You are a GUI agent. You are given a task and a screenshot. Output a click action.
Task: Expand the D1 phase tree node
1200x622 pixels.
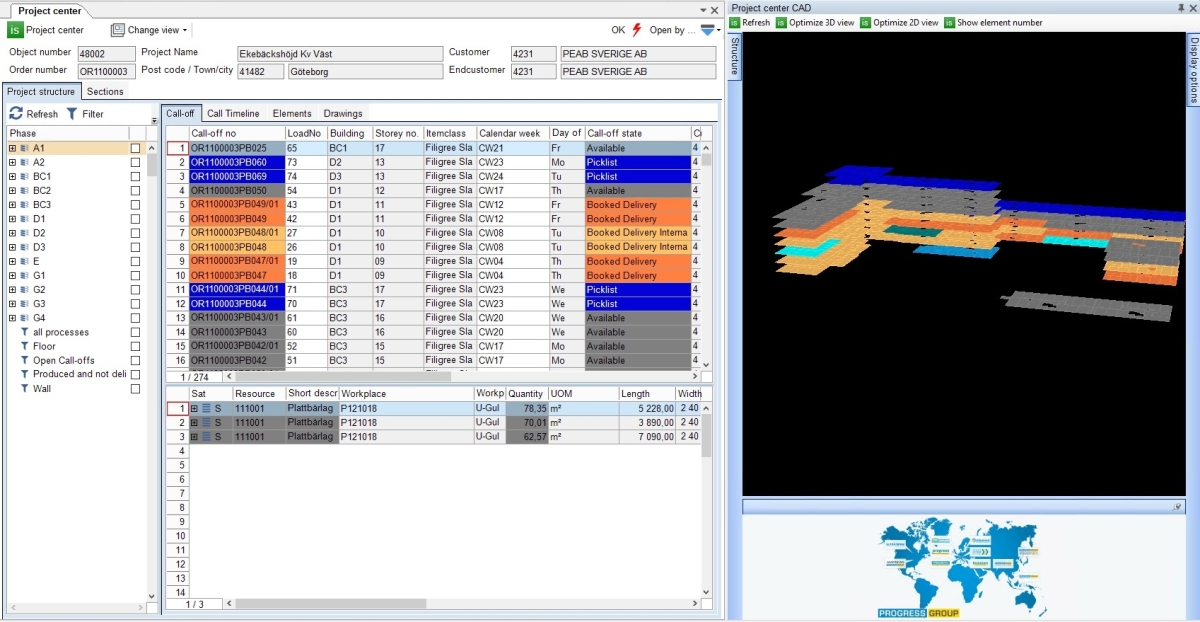point(12,218)
